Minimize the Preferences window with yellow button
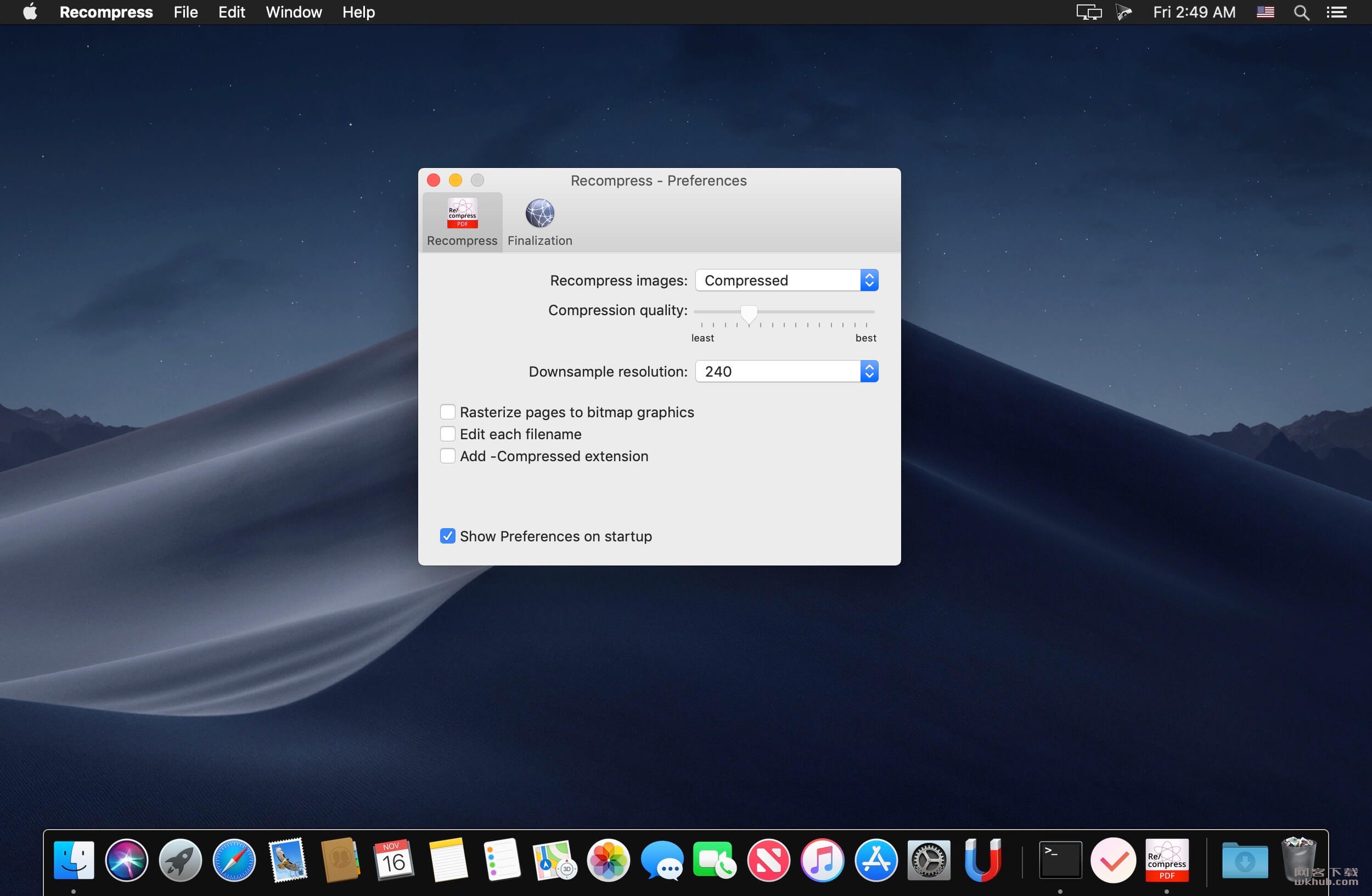 tap(456, 181)
